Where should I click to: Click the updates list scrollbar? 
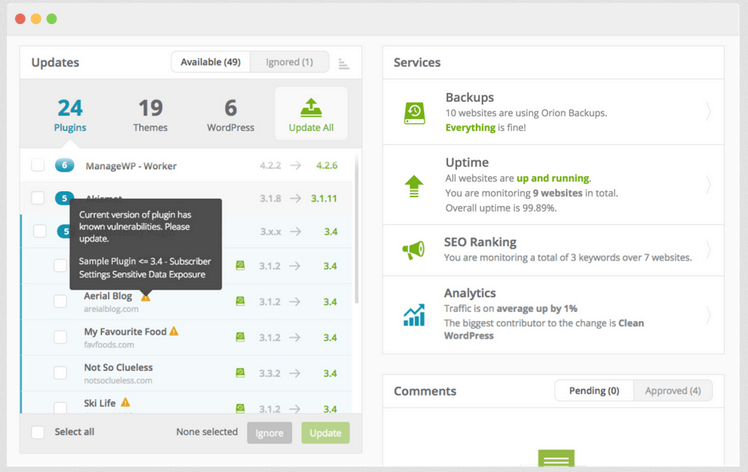(x=356, y=230)
